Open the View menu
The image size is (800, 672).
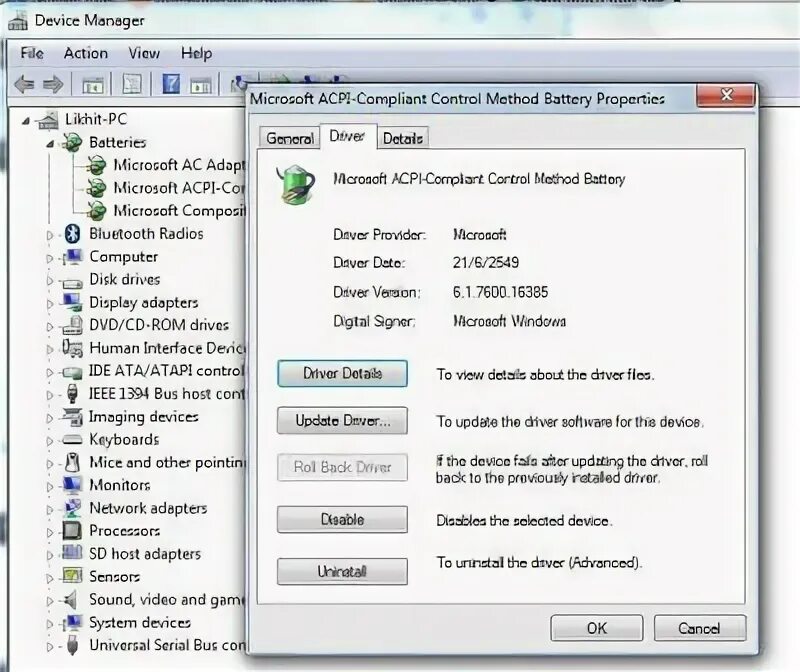[144, 53]
